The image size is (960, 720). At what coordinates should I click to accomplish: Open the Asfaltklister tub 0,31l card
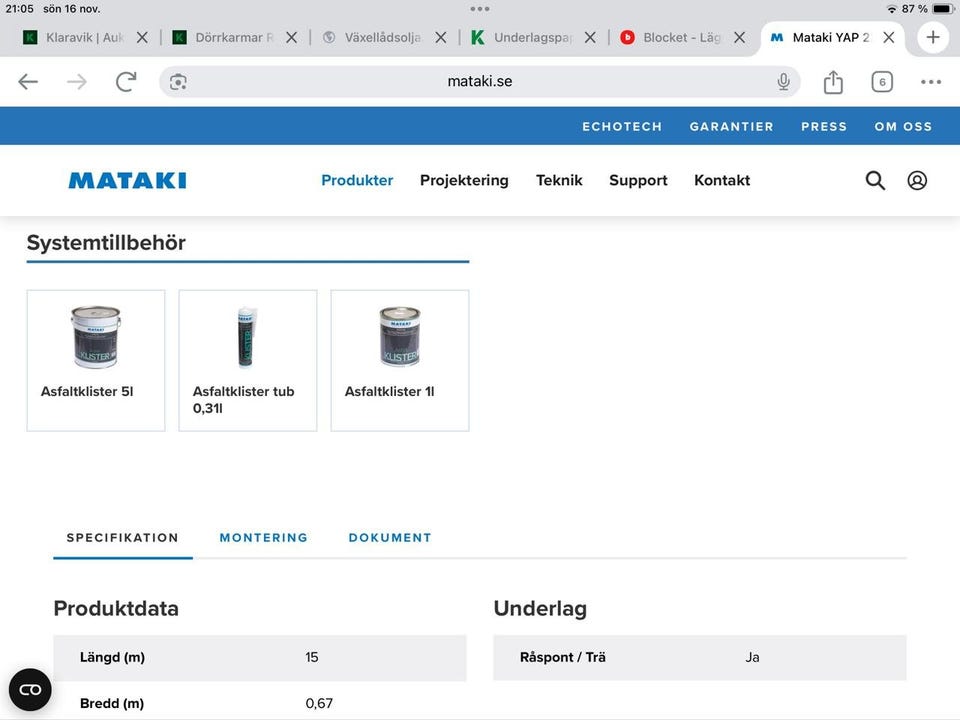(x=248, y=361)
